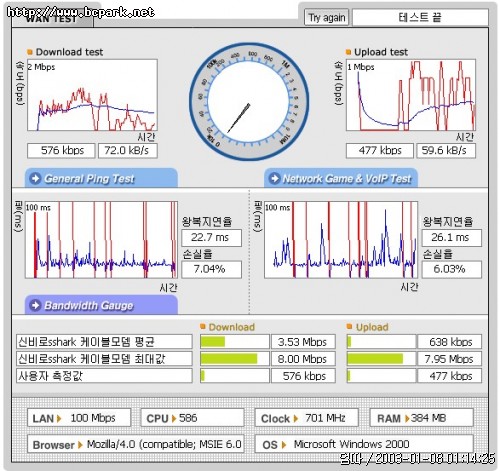Click the CPU 586 field
The width and height of the screenshot is (500, 471).
[193, 418]
